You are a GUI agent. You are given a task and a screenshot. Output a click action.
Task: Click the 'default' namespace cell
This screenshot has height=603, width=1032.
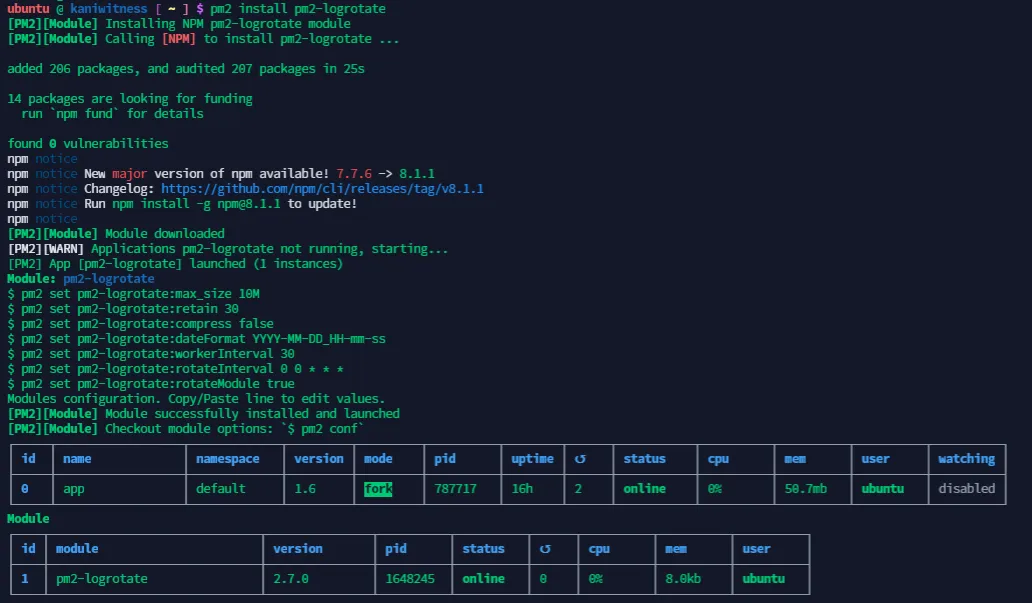pos(220,489)
